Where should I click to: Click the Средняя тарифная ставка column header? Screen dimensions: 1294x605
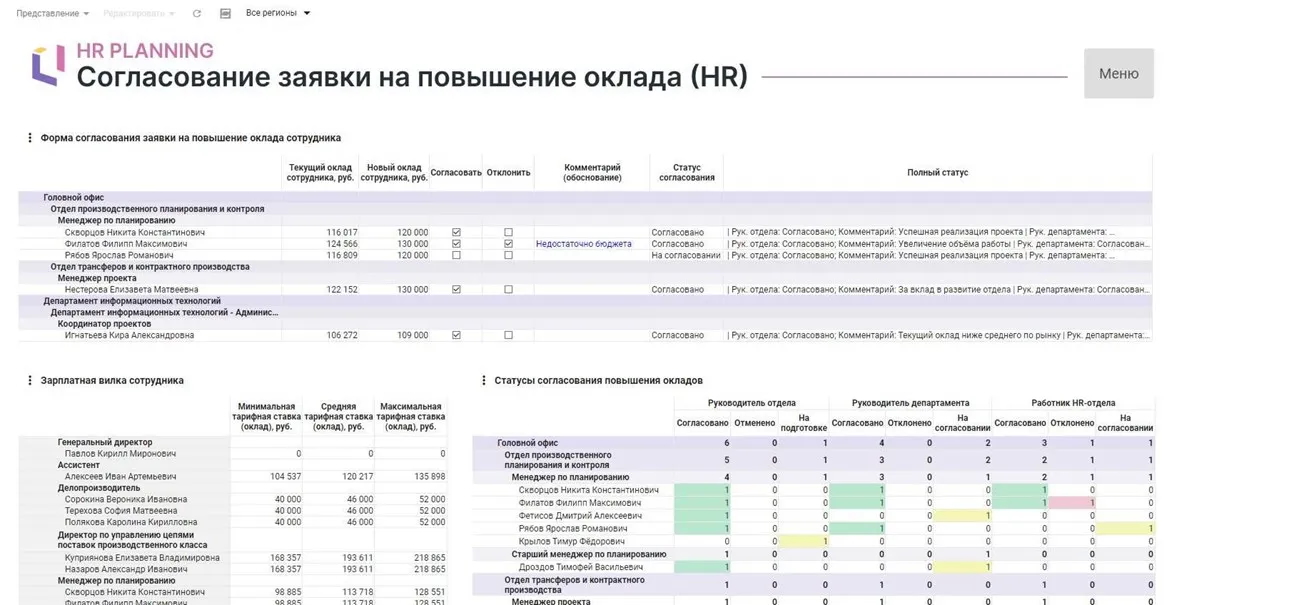tap(338, 416)
